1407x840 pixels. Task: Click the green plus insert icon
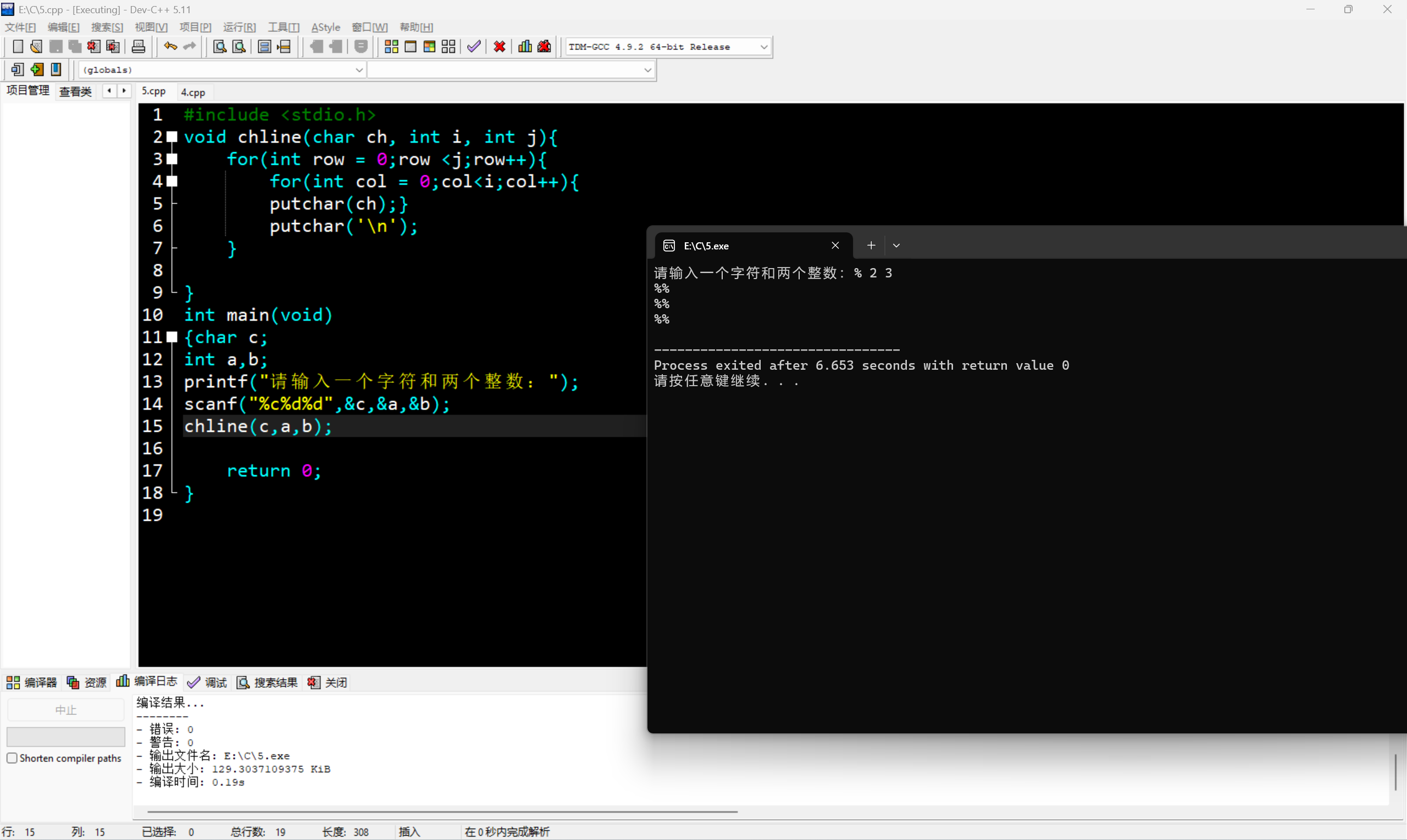(x=37, y=70)
